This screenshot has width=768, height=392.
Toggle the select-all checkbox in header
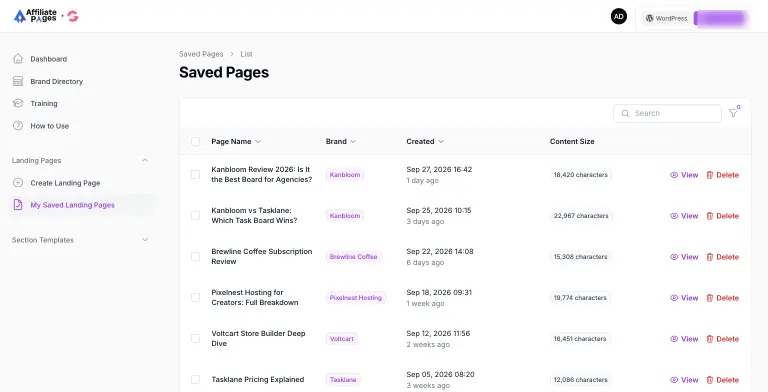[x=195, y=142]
